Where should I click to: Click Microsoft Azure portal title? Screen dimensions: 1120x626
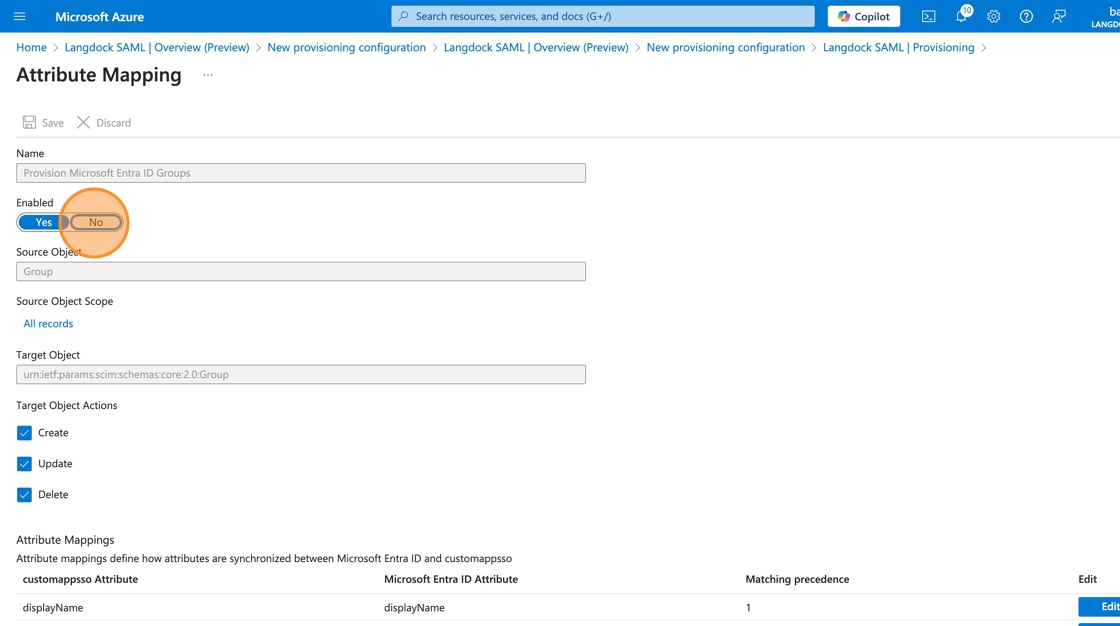99,16
